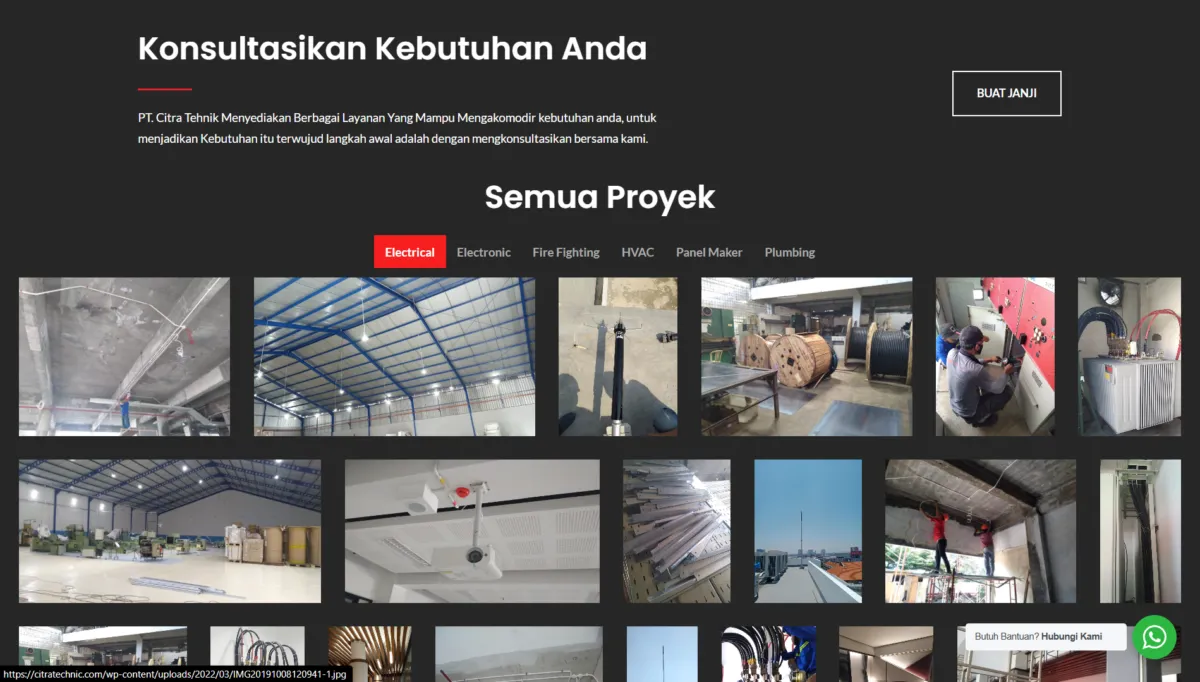Click the WhatsApp chat icon
Viewport: 1200px width, 682px height.
click(x=1154, y=637)
